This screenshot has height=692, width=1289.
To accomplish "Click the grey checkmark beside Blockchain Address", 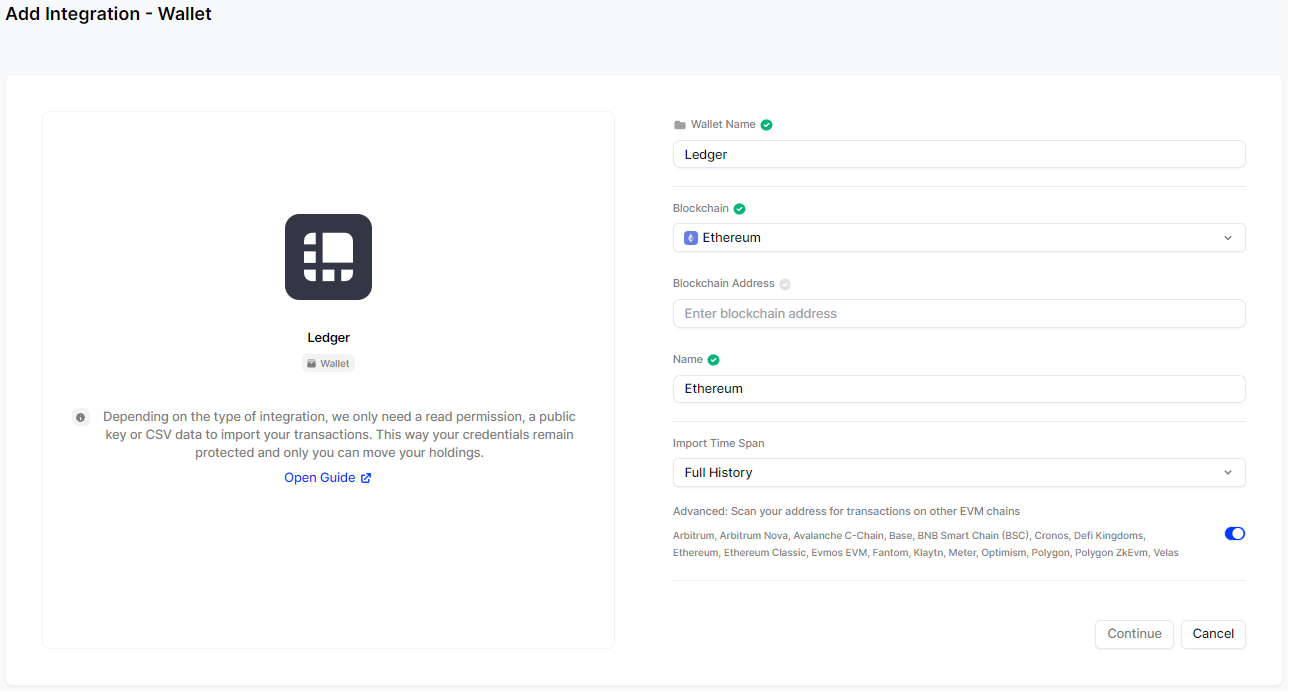I will point(785,284).
